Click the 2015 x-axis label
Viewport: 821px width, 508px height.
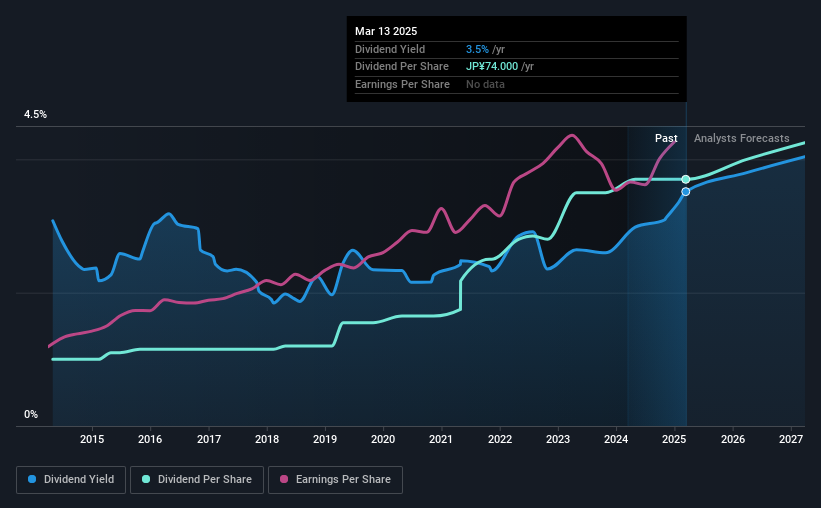click(92, 439)
